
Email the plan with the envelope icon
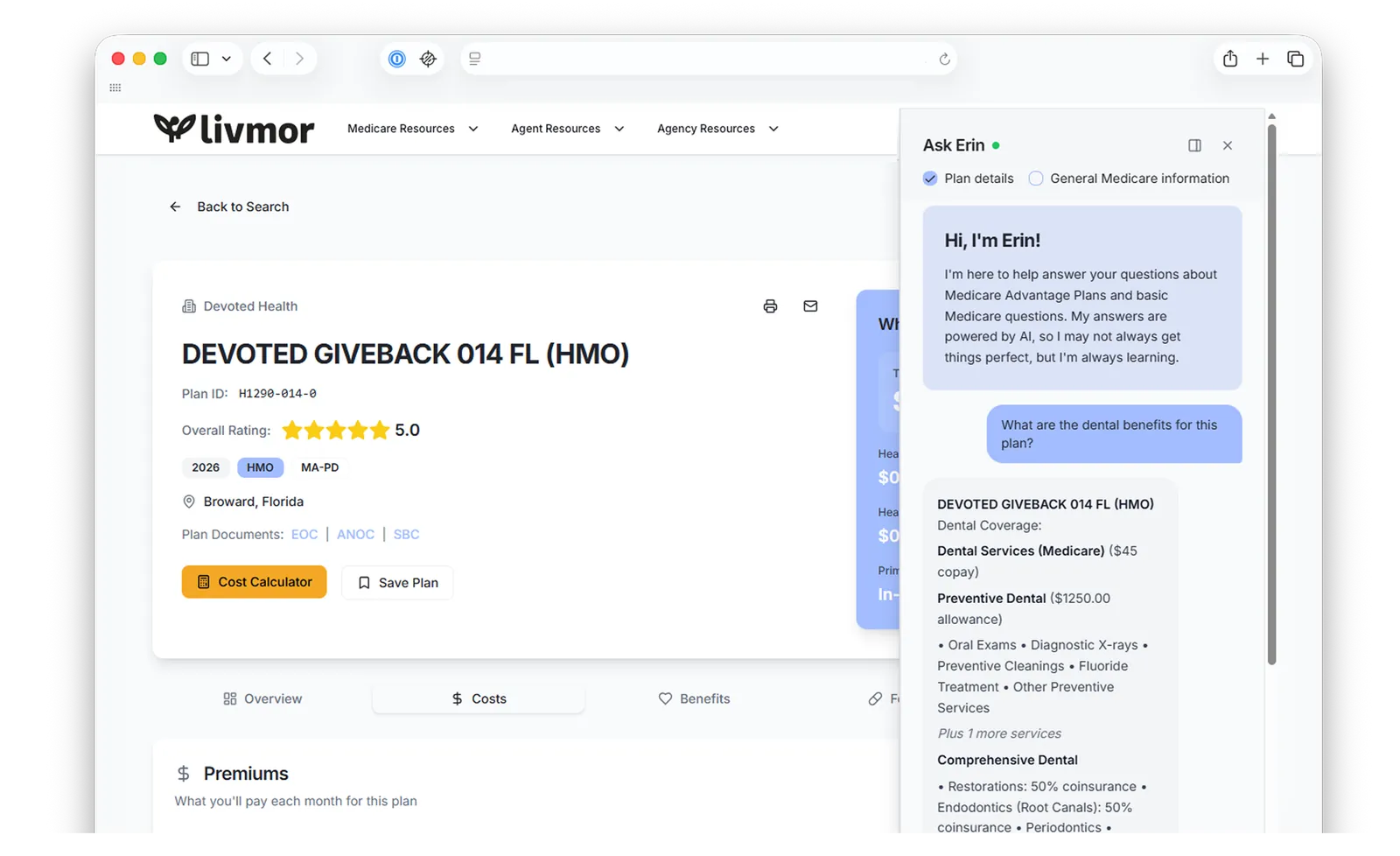(810, 306)
